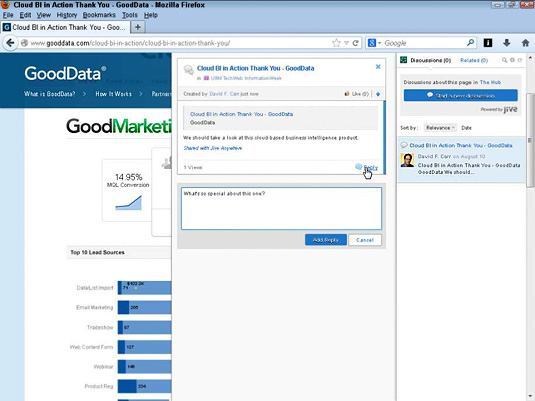Click the Email Marketing bar in chart

click(x=144, y=307)
